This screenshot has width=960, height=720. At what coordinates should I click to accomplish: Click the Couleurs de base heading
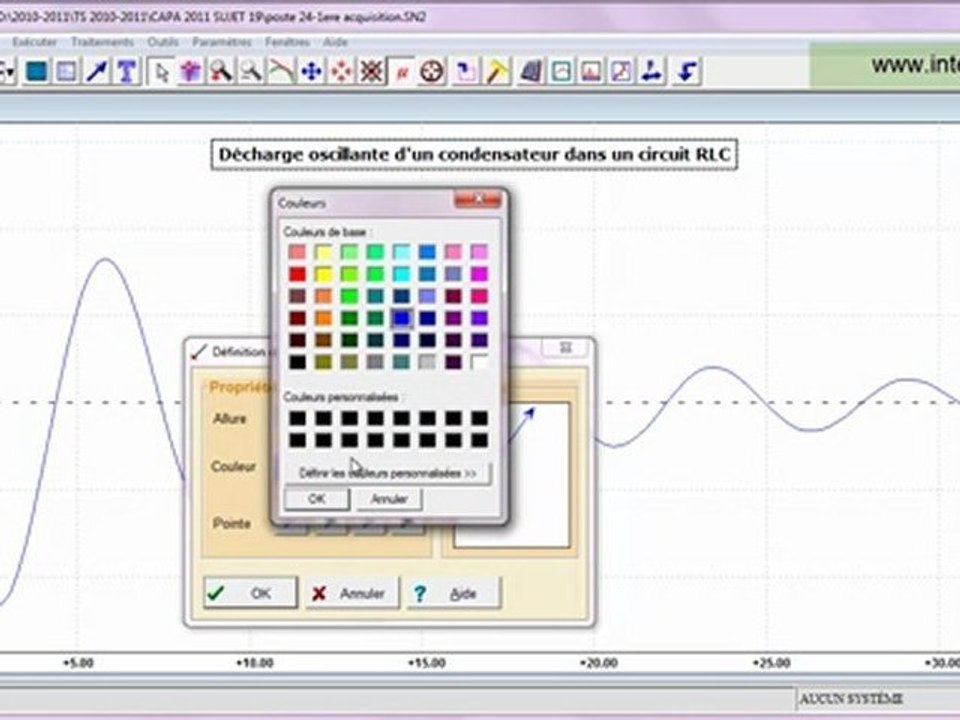(x=326, y=232)
